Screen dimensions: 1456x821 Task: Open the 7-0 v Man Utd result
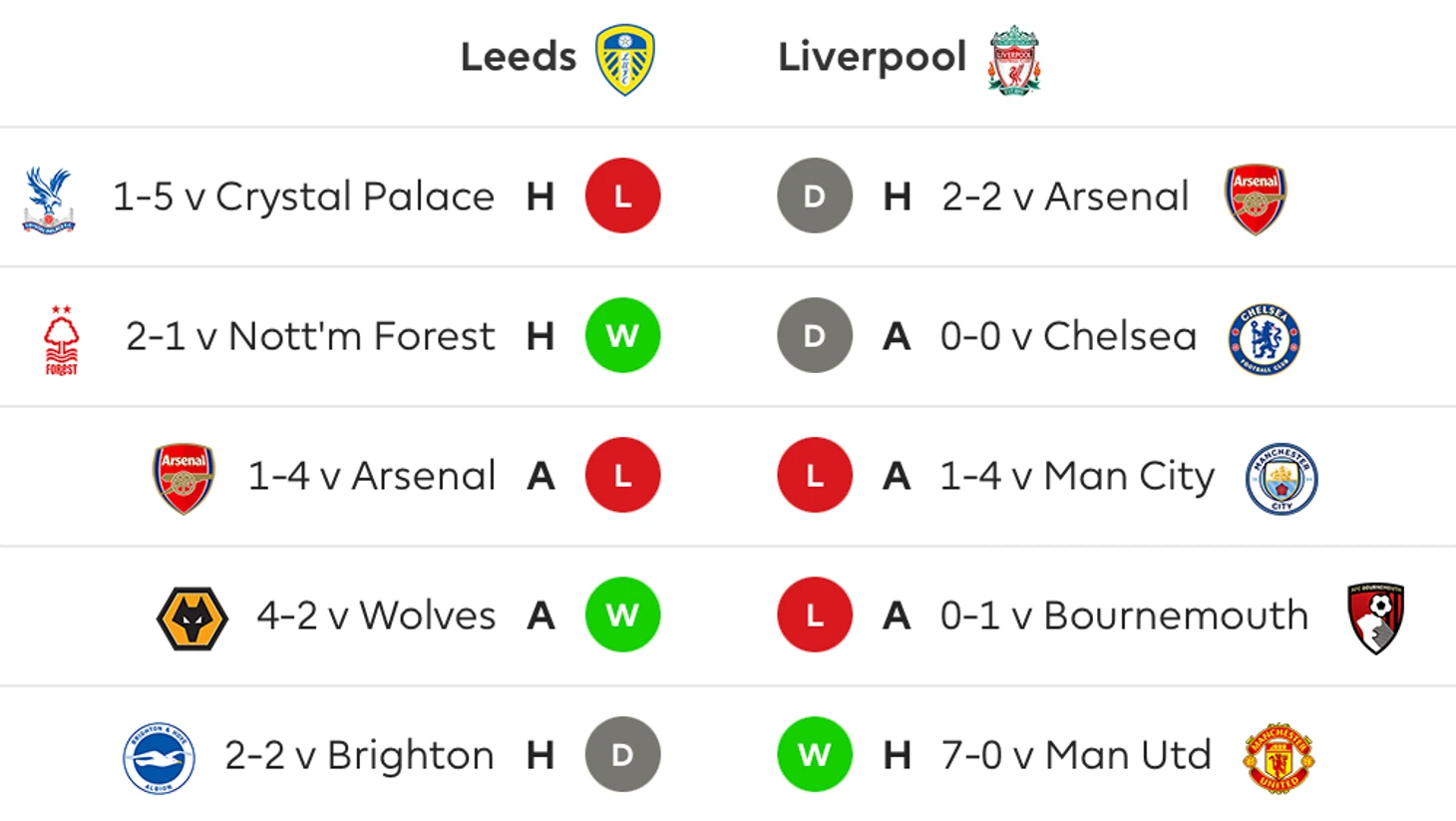(x=1076, y=755)
